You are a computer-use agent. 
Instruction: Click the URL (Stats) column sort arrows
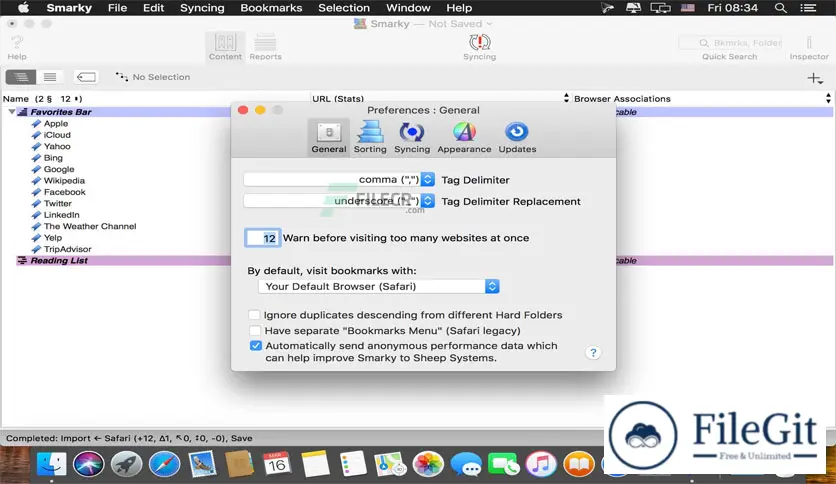point(566,98)
